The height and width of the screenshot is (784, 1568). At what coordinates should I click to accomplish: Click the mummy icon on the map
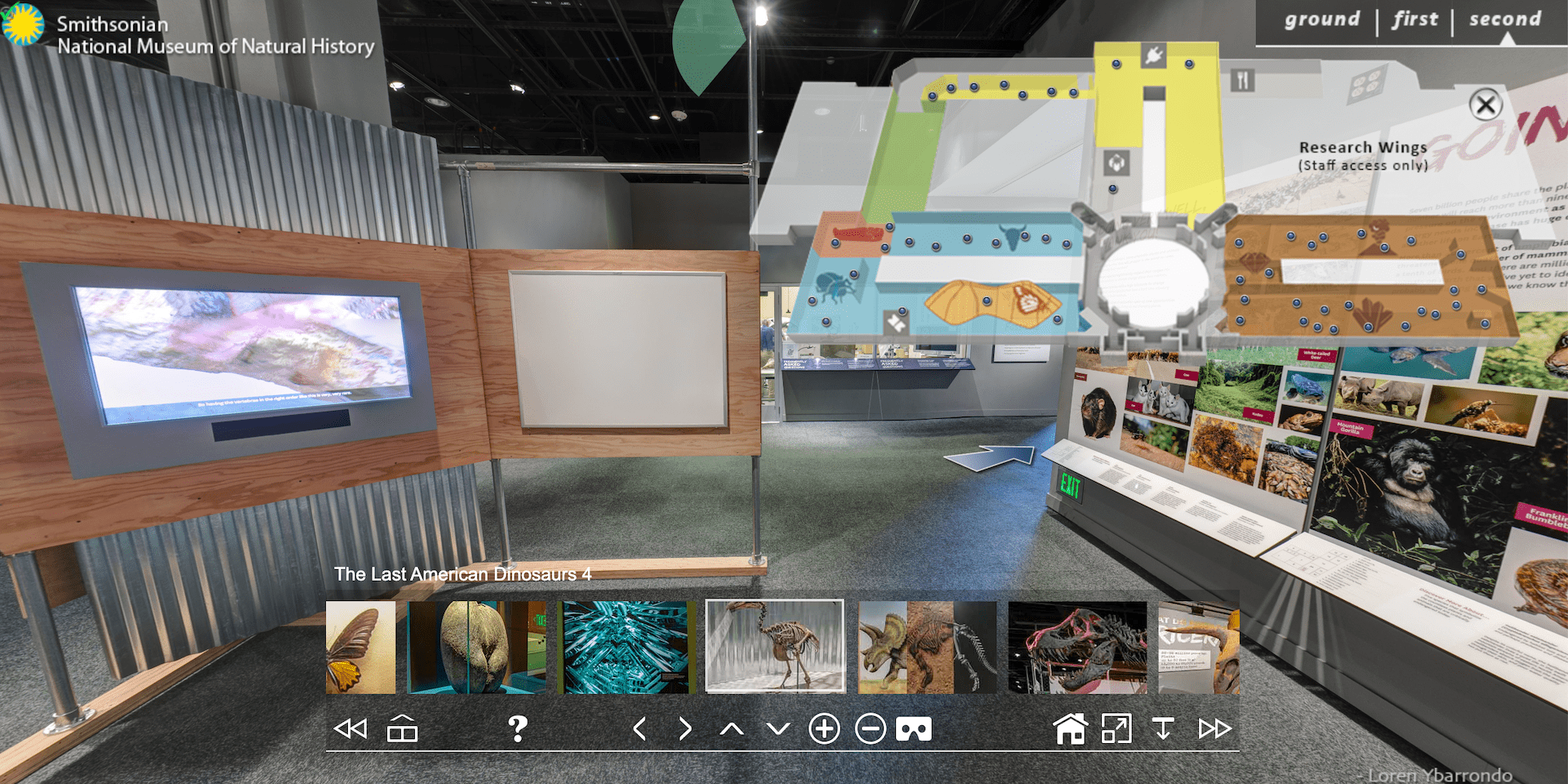tap(1028, 301)
